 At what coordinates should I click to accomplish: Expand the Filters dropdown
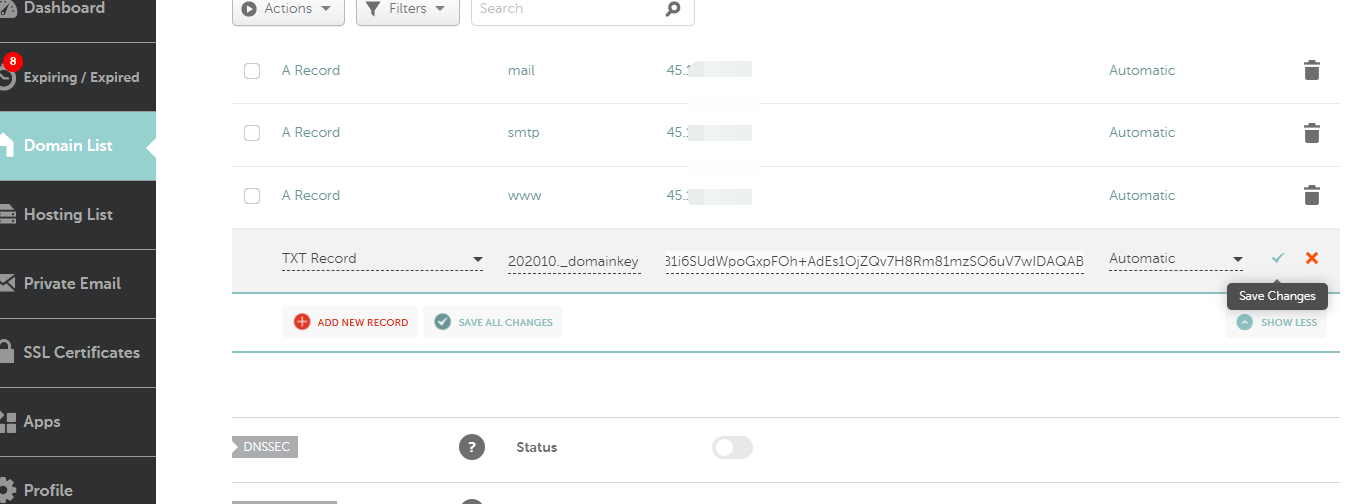coord(407,9)
